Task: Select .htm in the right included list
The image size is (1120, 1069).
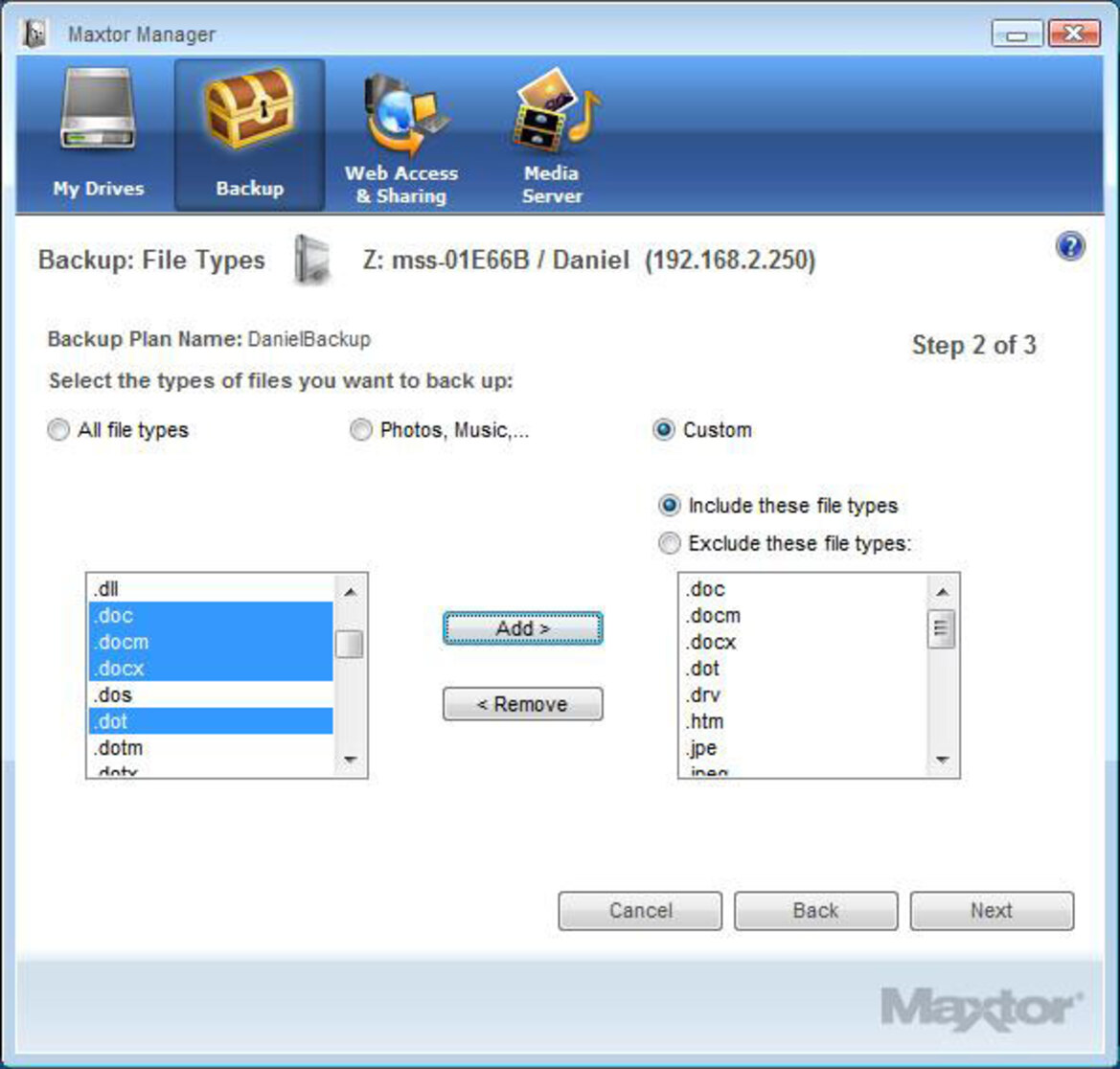Action: point(803,721)
